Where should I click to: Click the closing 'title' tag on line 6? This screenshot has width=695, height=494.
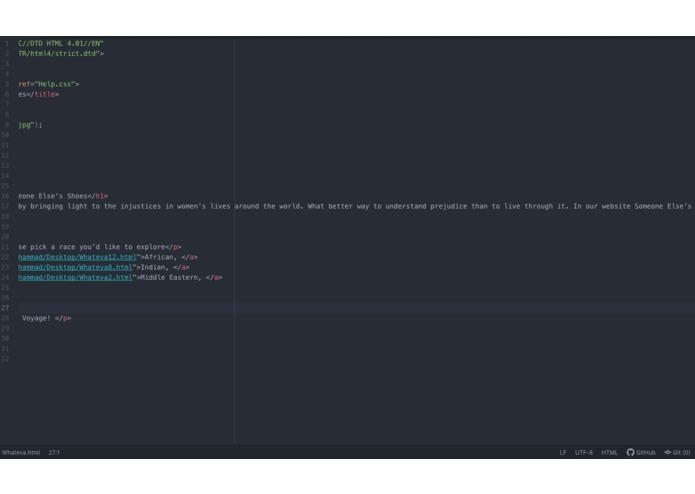(44, 94)
